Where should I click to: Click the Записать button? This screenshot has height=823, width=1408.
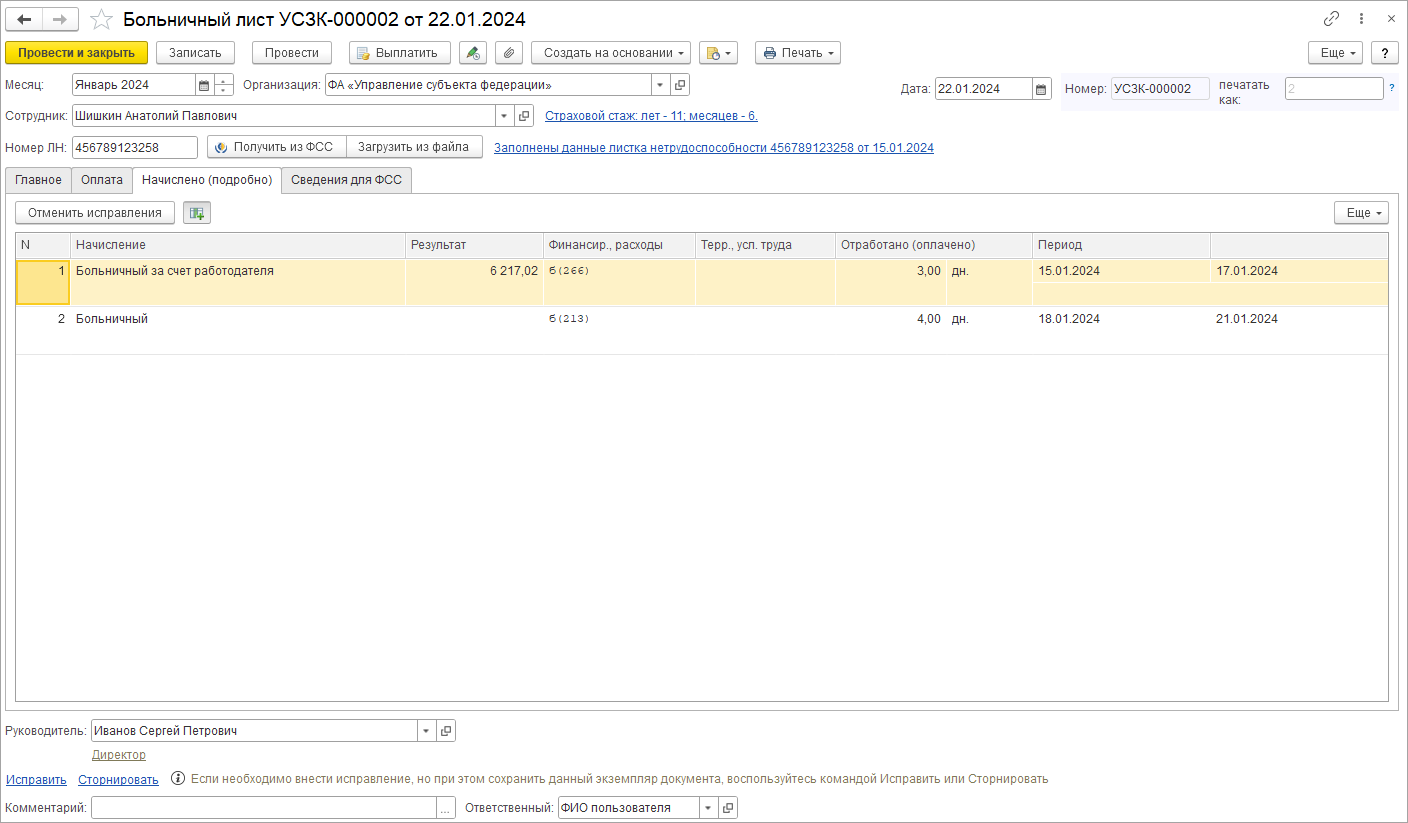(x=195, y=53)
